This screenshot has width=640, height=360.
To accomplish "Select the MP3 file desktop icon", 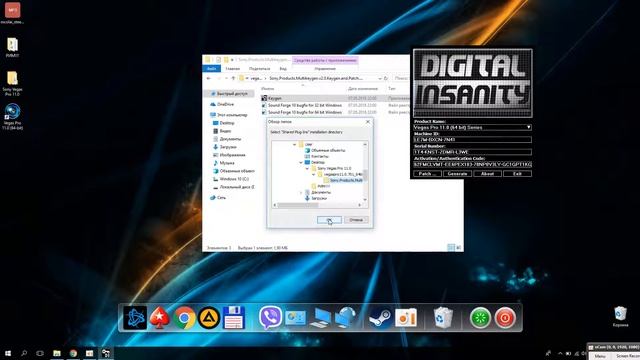I will (12, 12).
